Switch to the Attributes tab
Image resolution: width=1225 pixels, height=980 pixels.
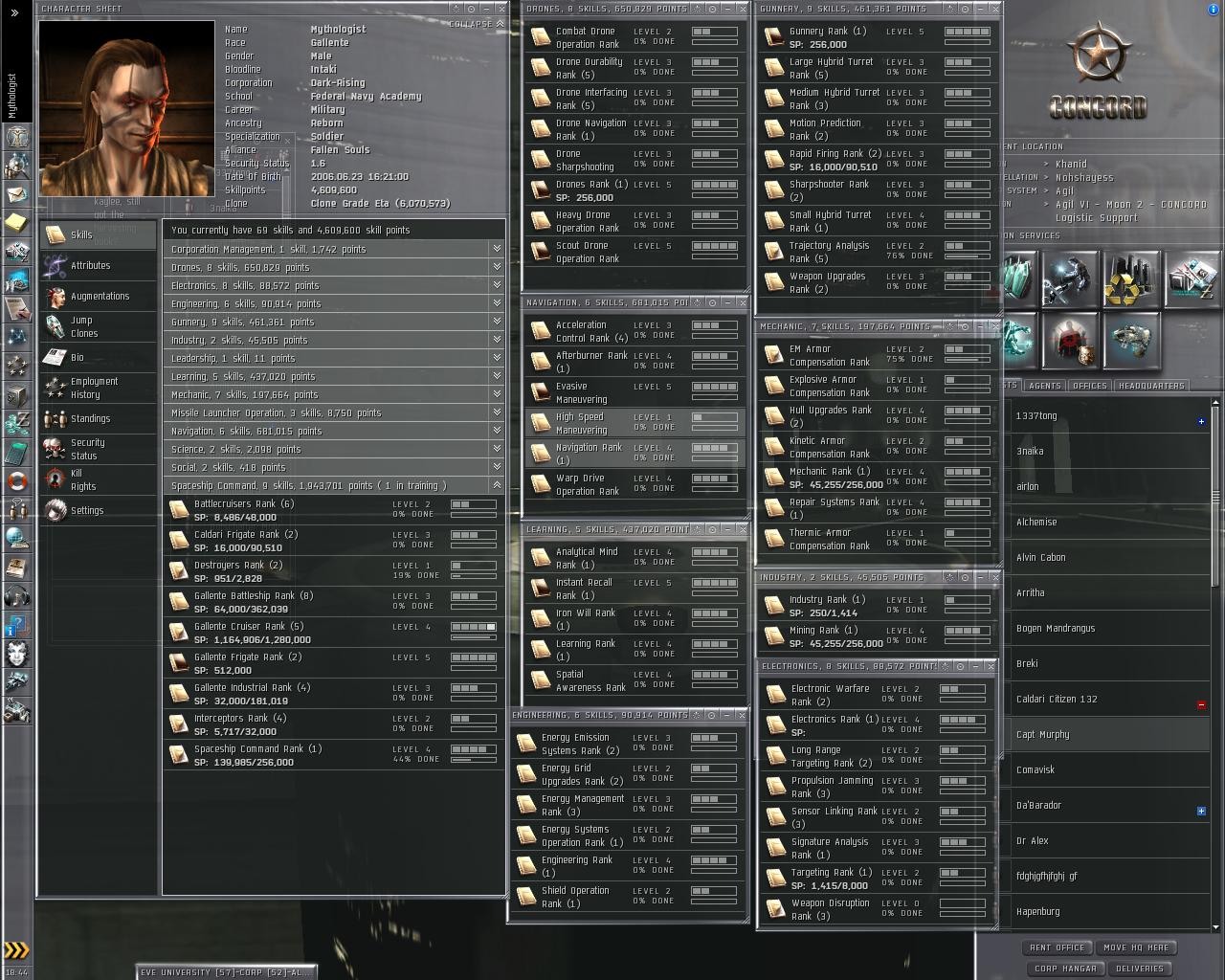[x=98, y=266]
